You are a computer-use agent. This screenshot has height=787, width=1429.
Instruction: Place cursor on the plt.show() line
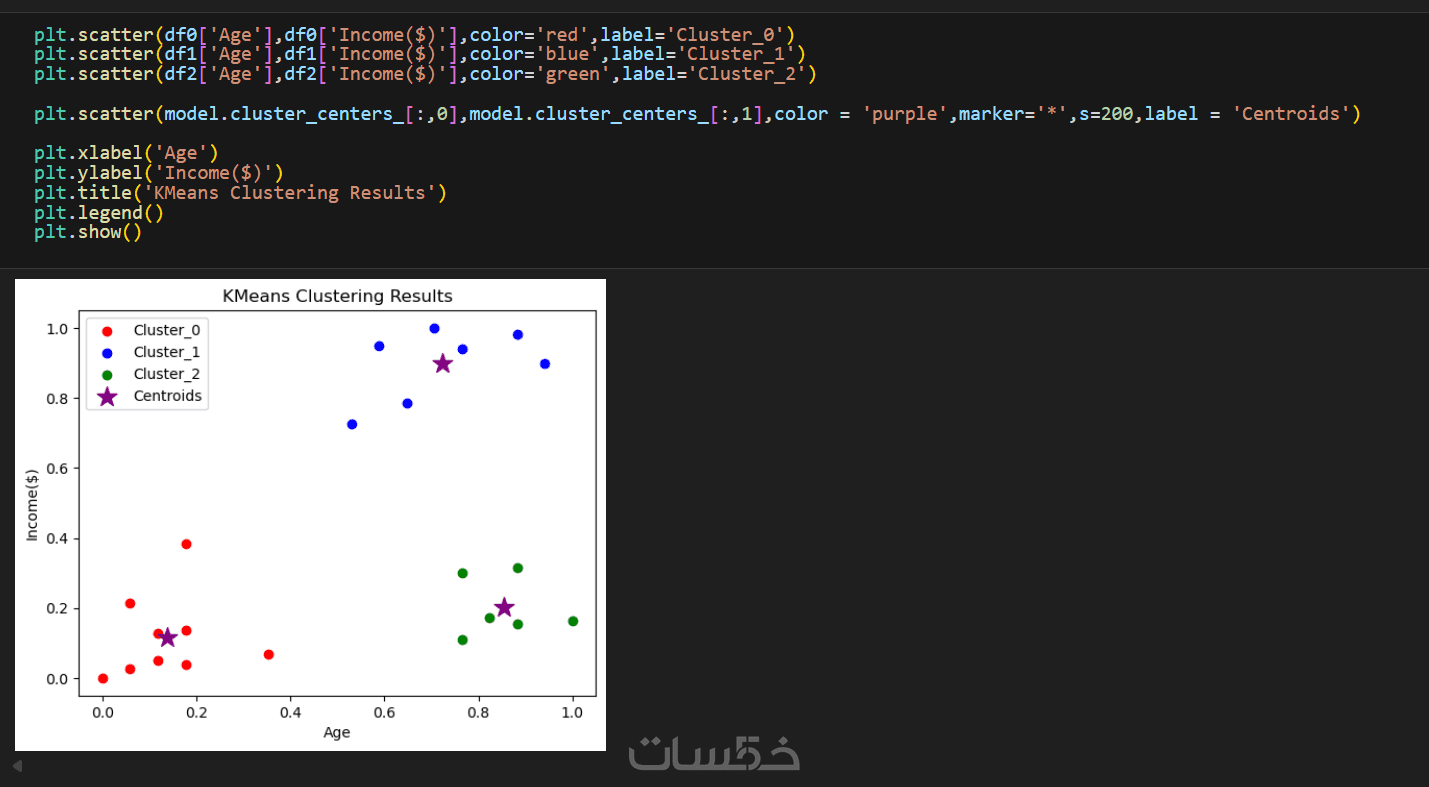(88, 232)
